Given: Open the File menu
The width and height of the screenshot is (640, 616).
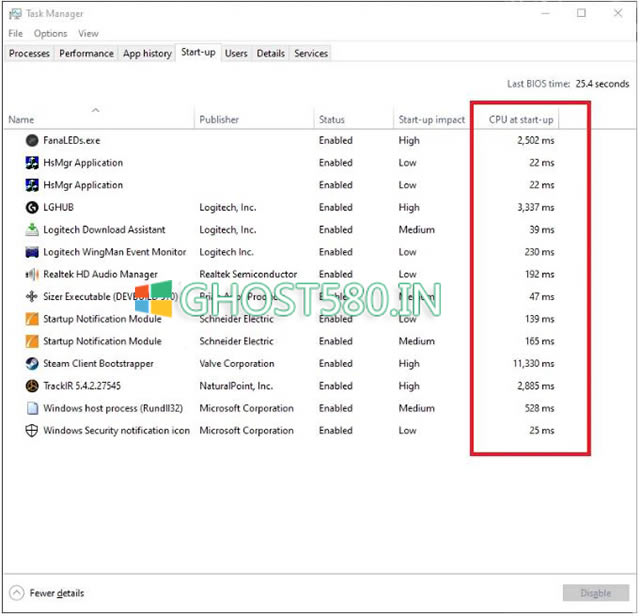Looking at the screenshot, I should coord(16,33).
